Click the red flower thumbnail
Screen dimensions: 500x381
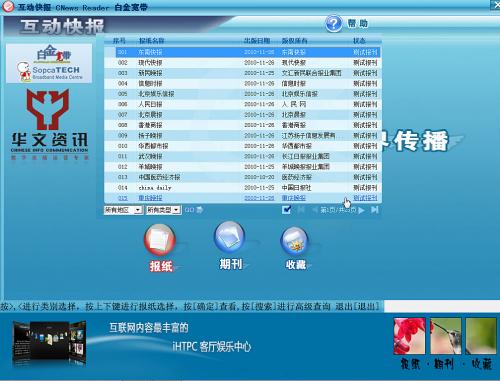tap(409, 336)
